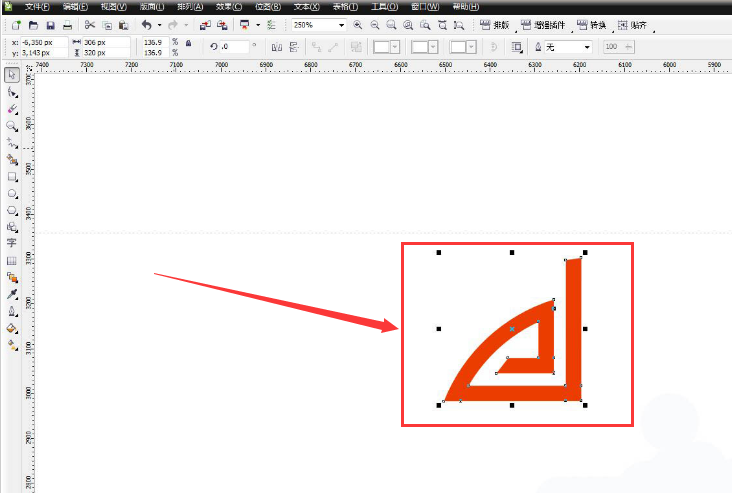Select the Ellipse tool
The width and height of the screenshot is (732, 493).
pos(12,194)
